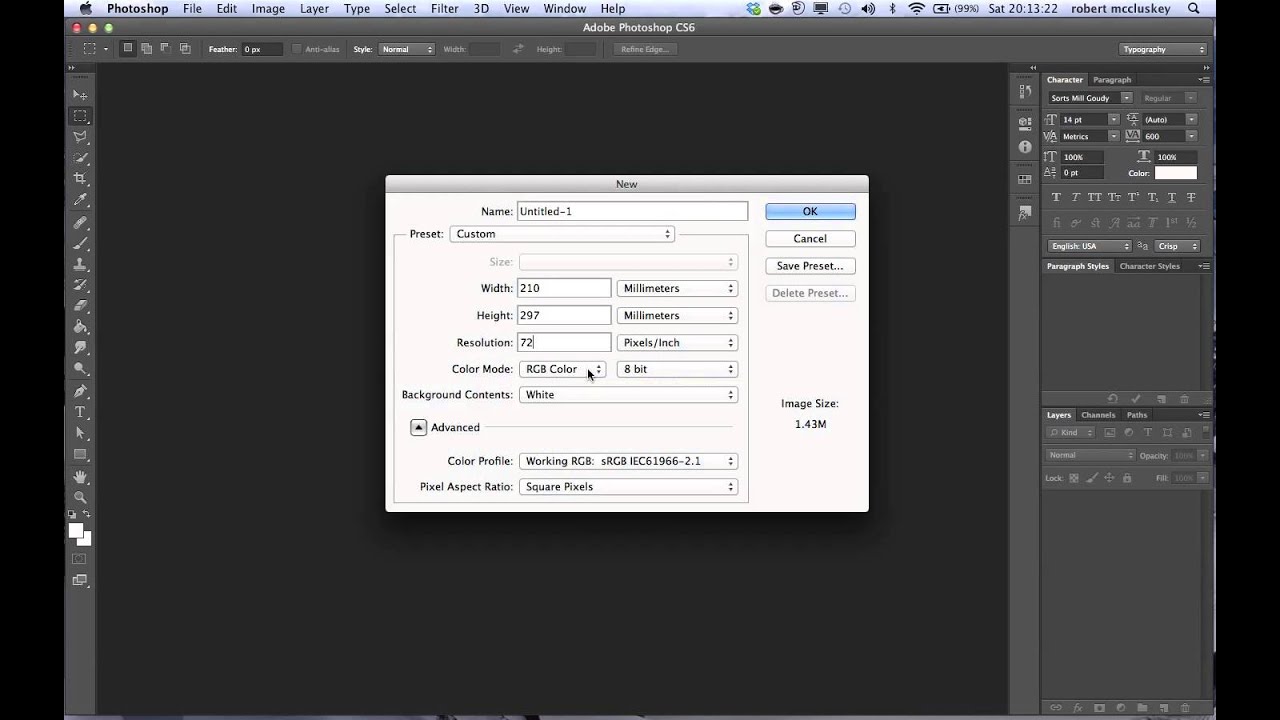This screenshot has width=1280, height=720.
Task: Select the Pen tool
Action: click(80, 391)
